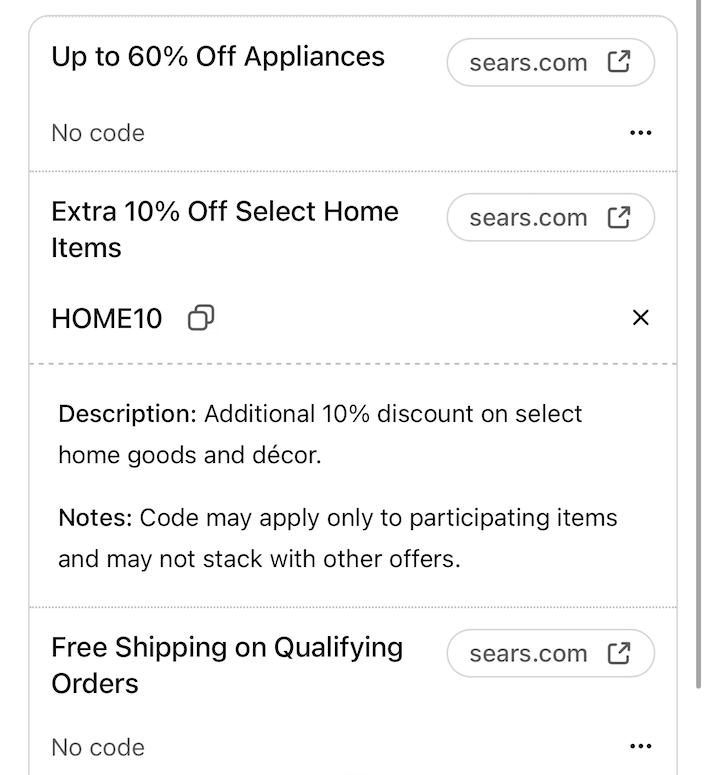Expand more options for Appliances offer
This screenshot has width=706, height=775.
(x=641, y=133)
